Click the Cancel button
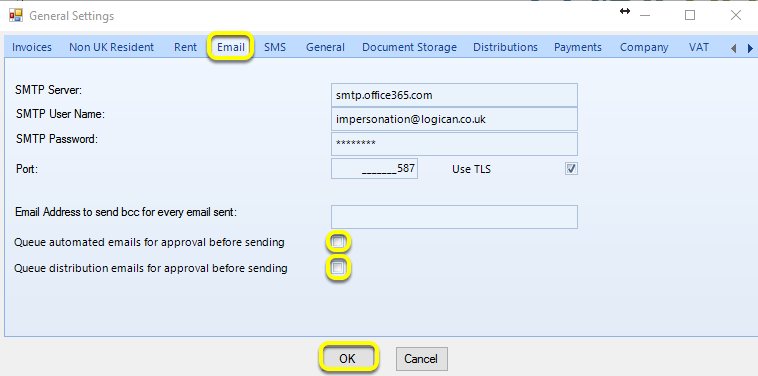The height and width of the screenshot is (376, 758). (422, 359)
